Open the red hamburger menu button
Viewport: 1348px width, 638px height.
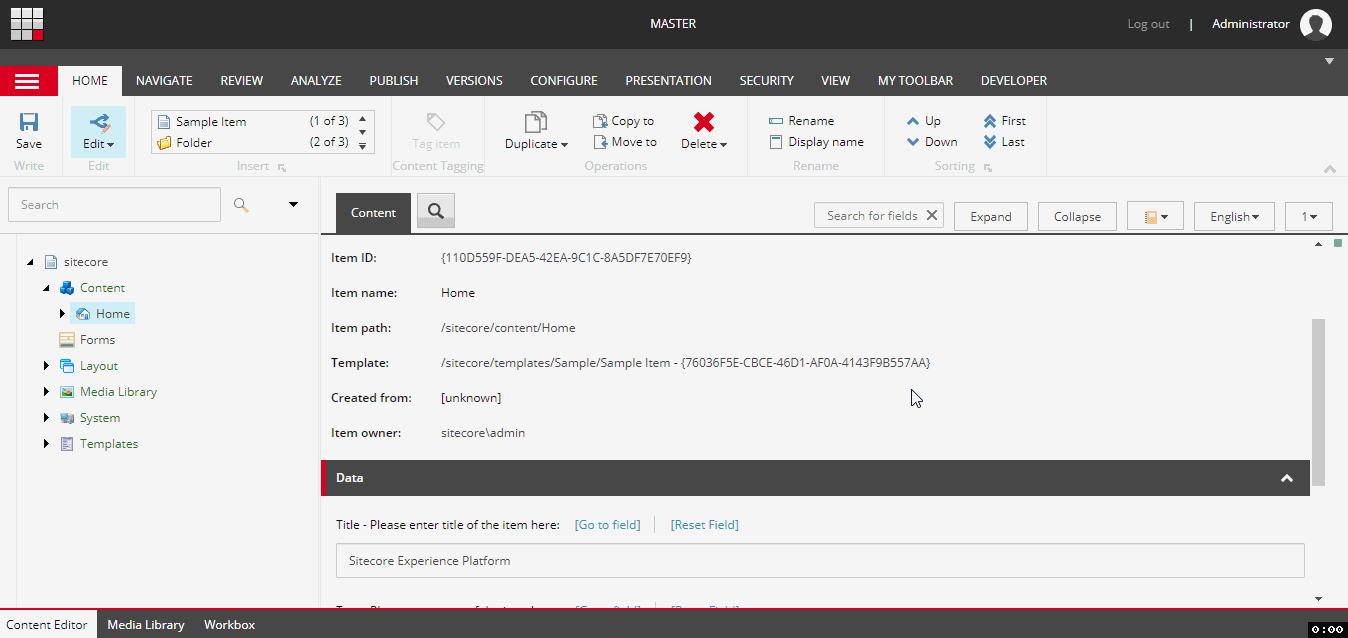(x=27, y=81)
